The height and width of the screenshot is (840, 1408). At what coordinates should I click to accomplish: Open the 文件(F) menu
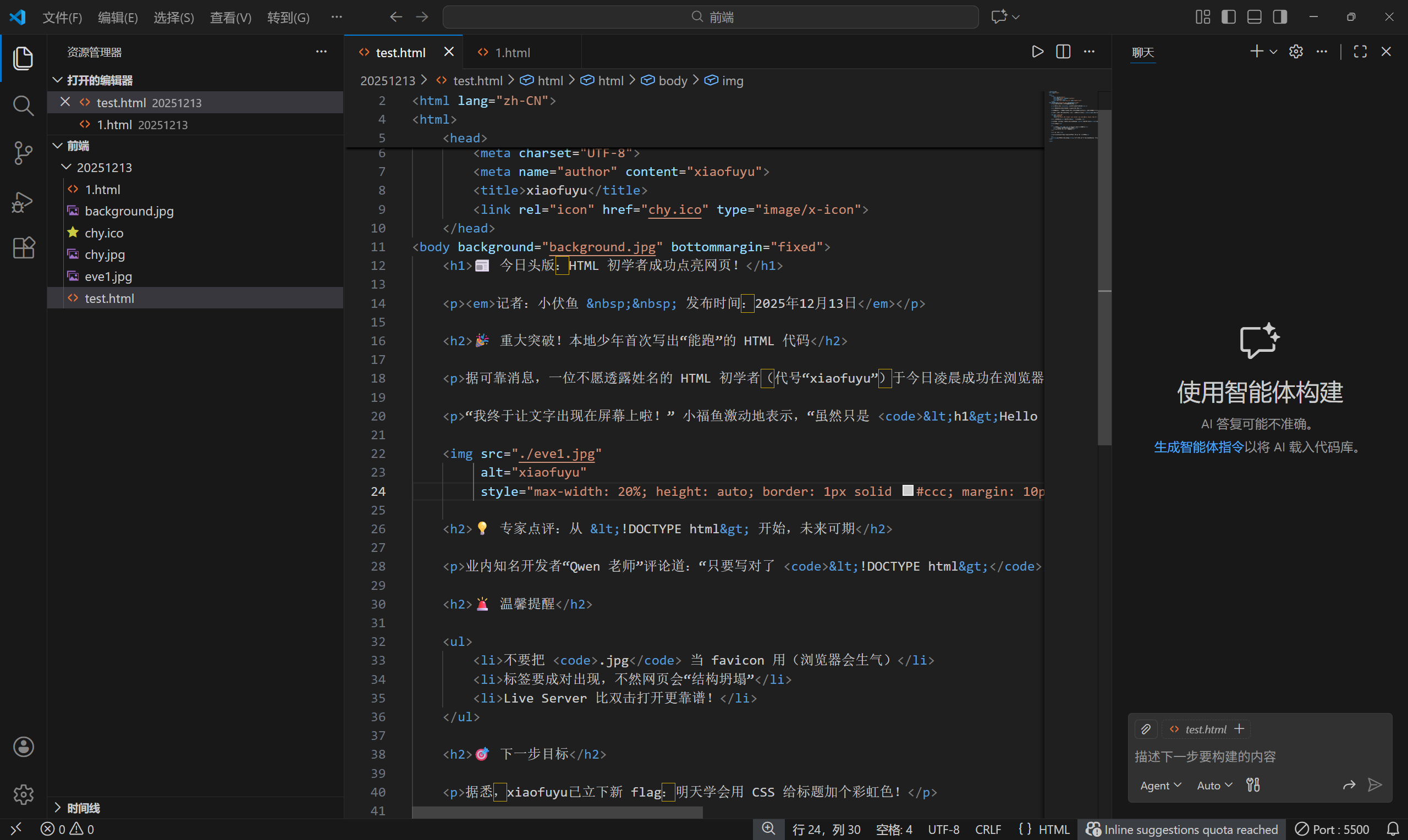point(62,18)
